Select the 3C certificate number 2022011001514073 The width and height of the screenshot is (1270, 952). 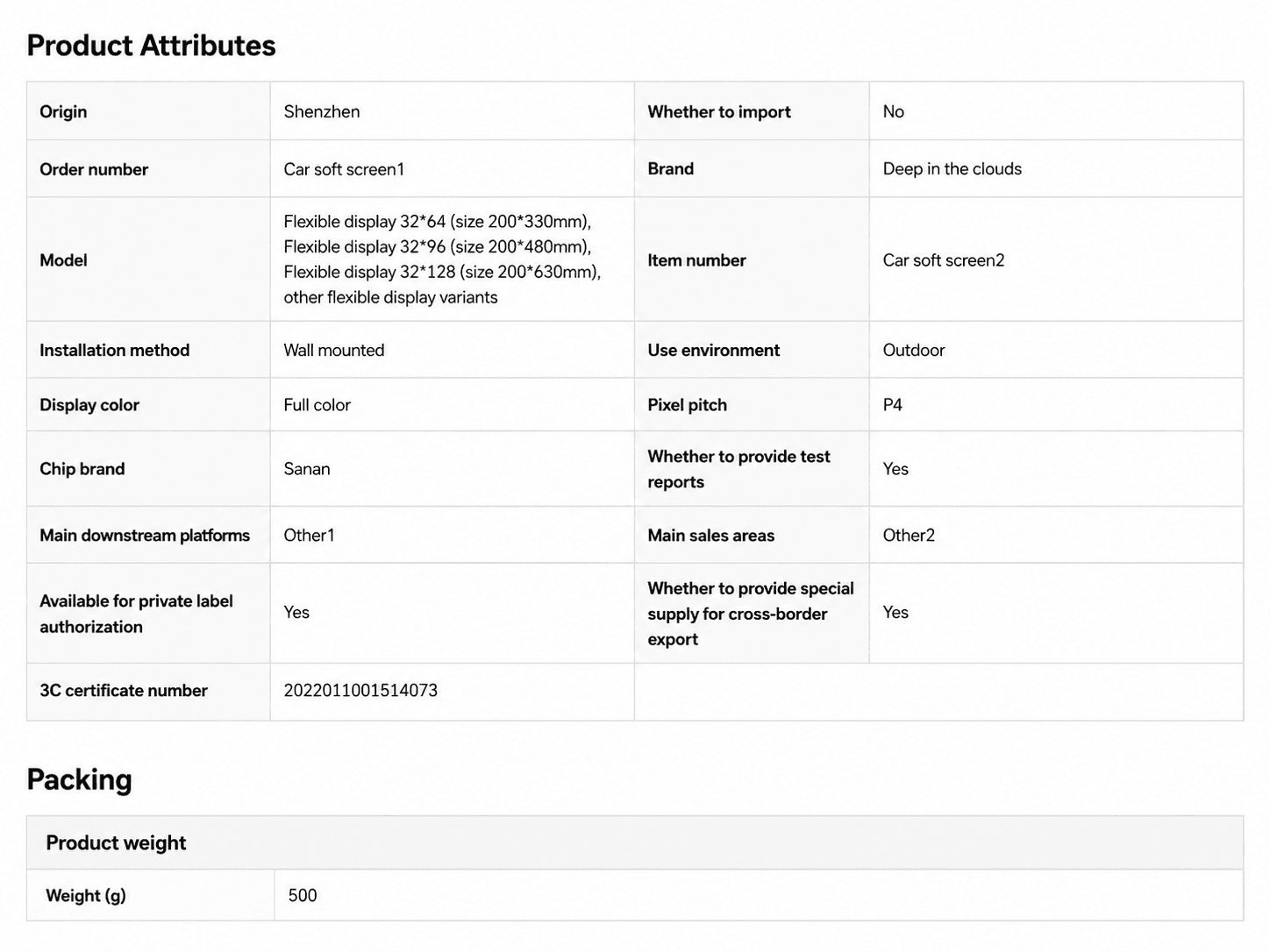pyautogui.click(x=360, y=691)
